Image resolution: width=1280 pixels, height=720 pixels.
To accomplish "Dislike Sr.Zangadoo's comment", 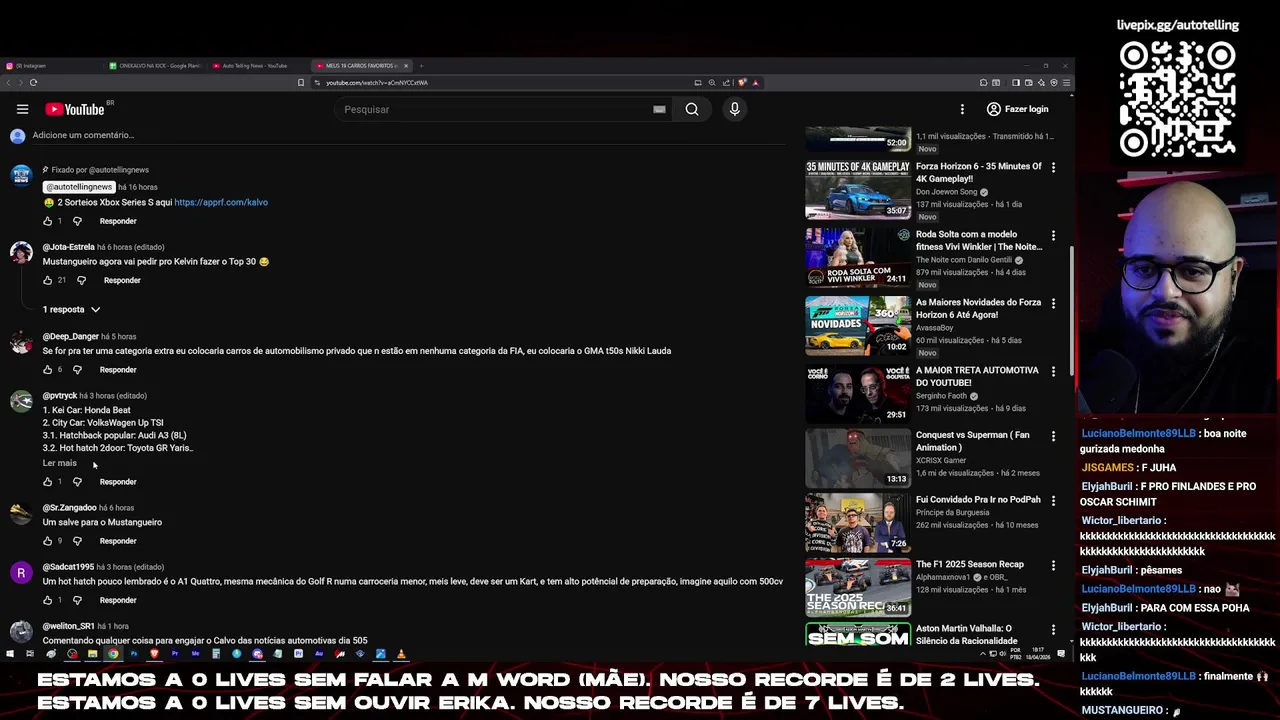I will [77, 541].
